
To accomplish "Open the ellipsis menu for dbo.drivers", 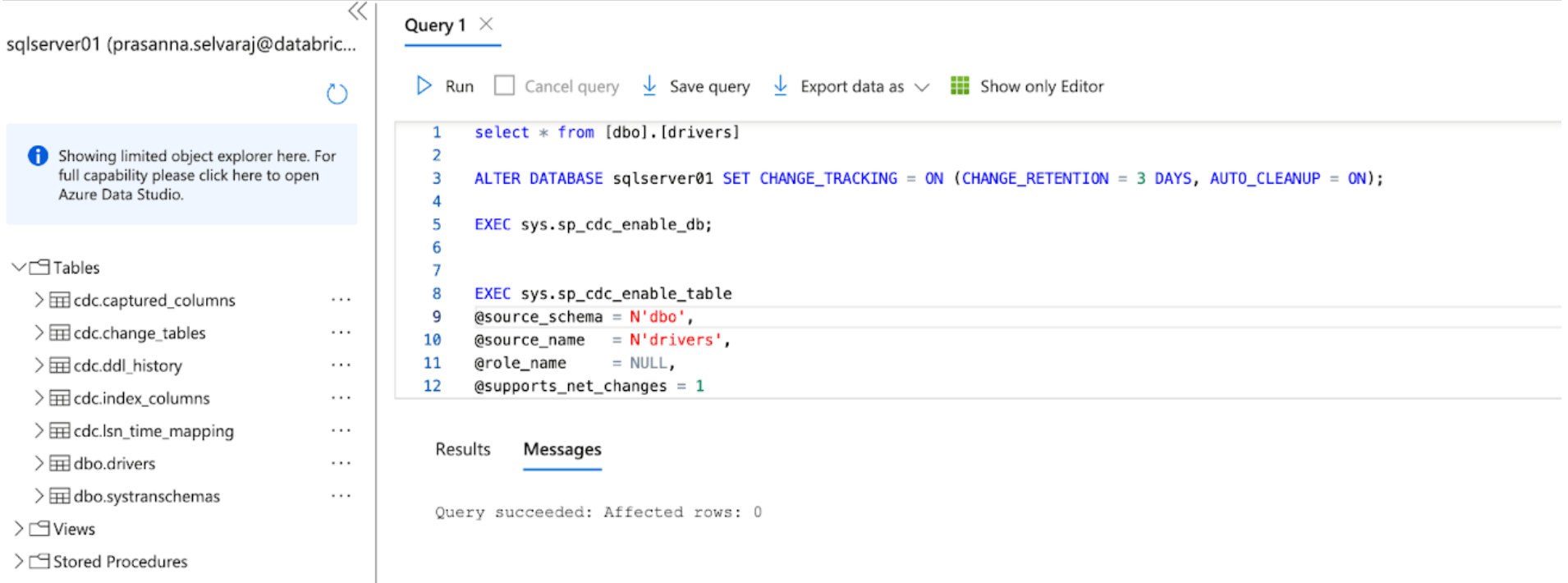I will (341, 464).
